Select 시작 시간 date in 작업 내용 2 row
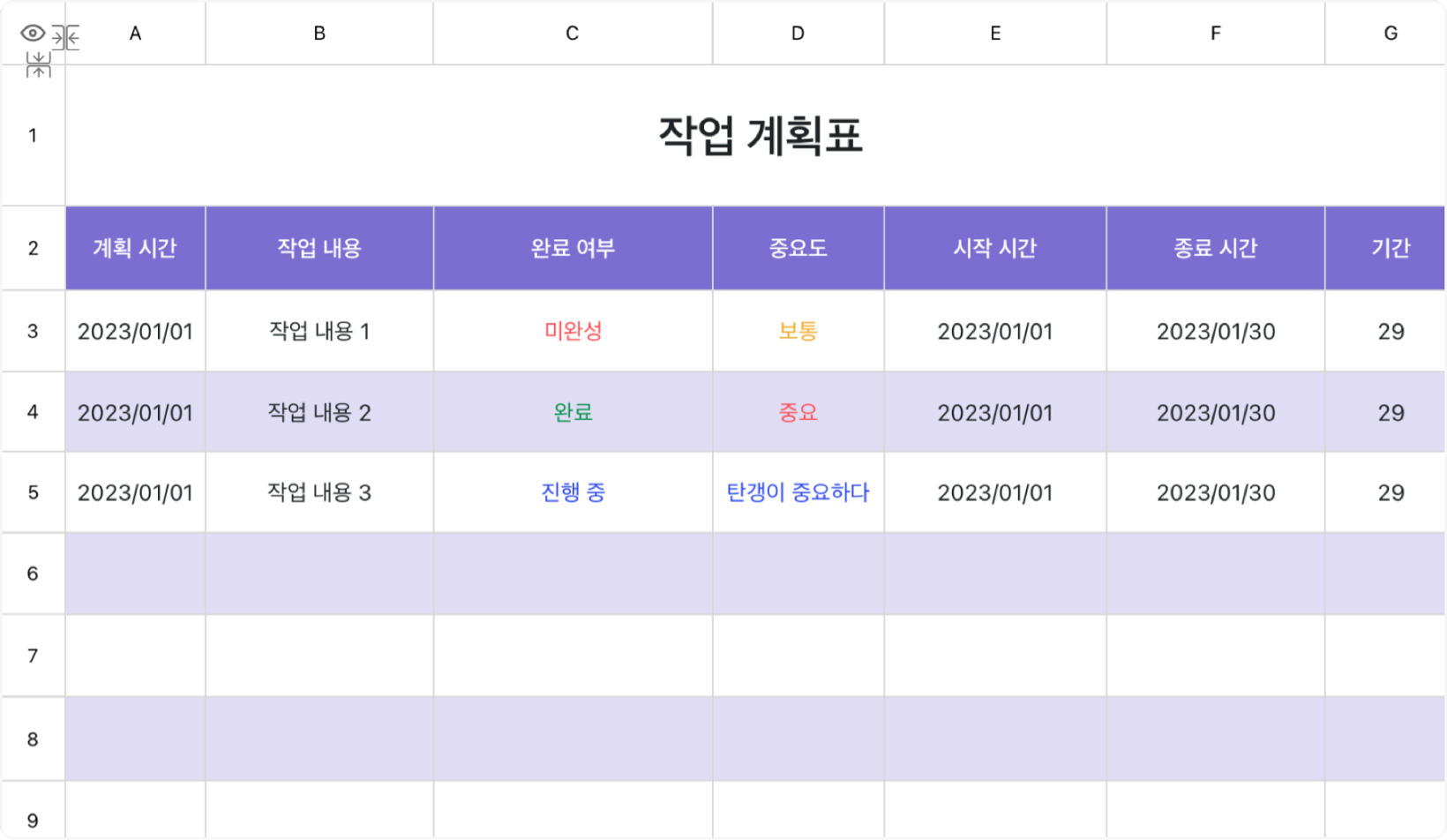1447x840 pixels. pos(995,412)
